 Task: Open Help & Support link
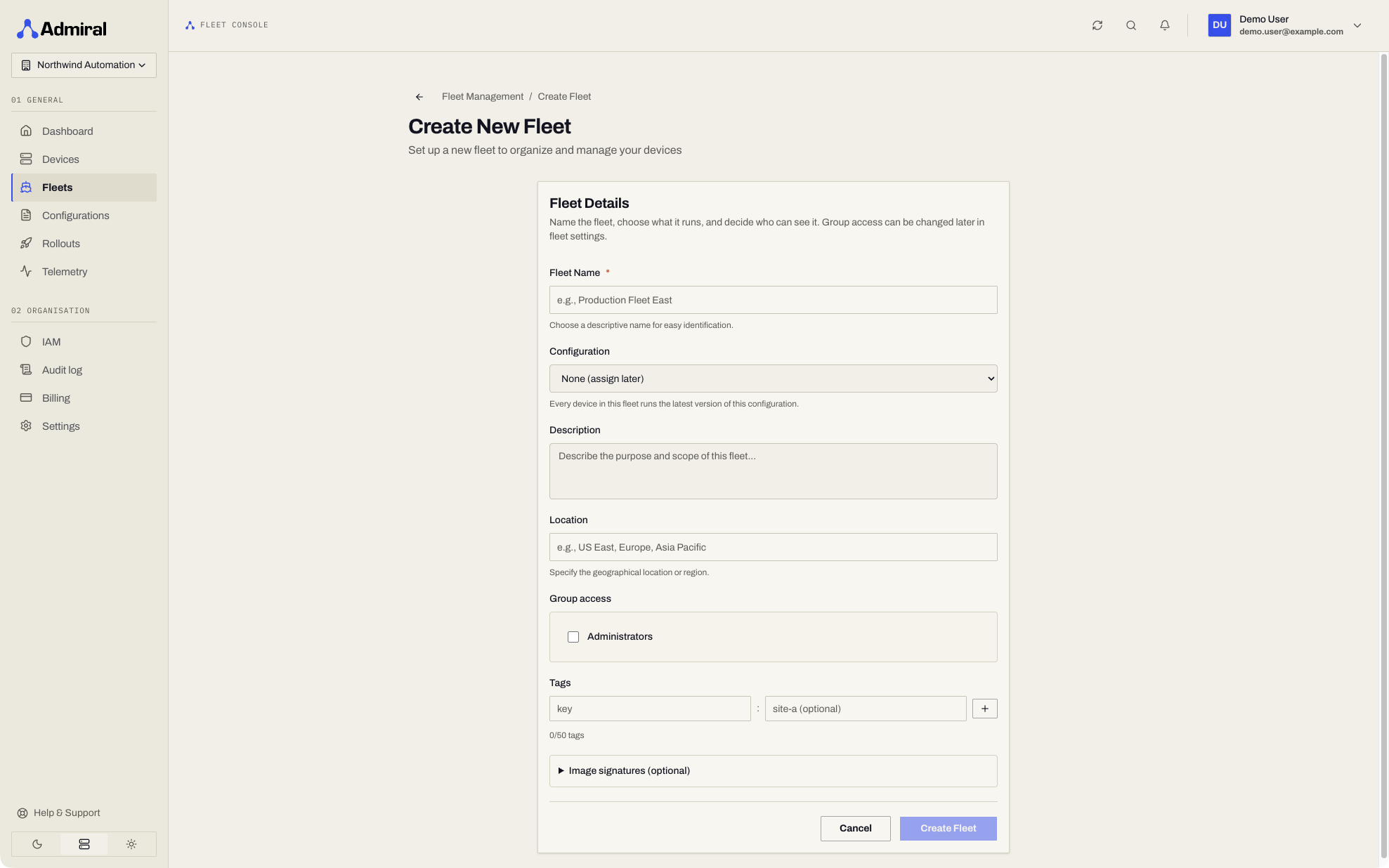point(59,813)
